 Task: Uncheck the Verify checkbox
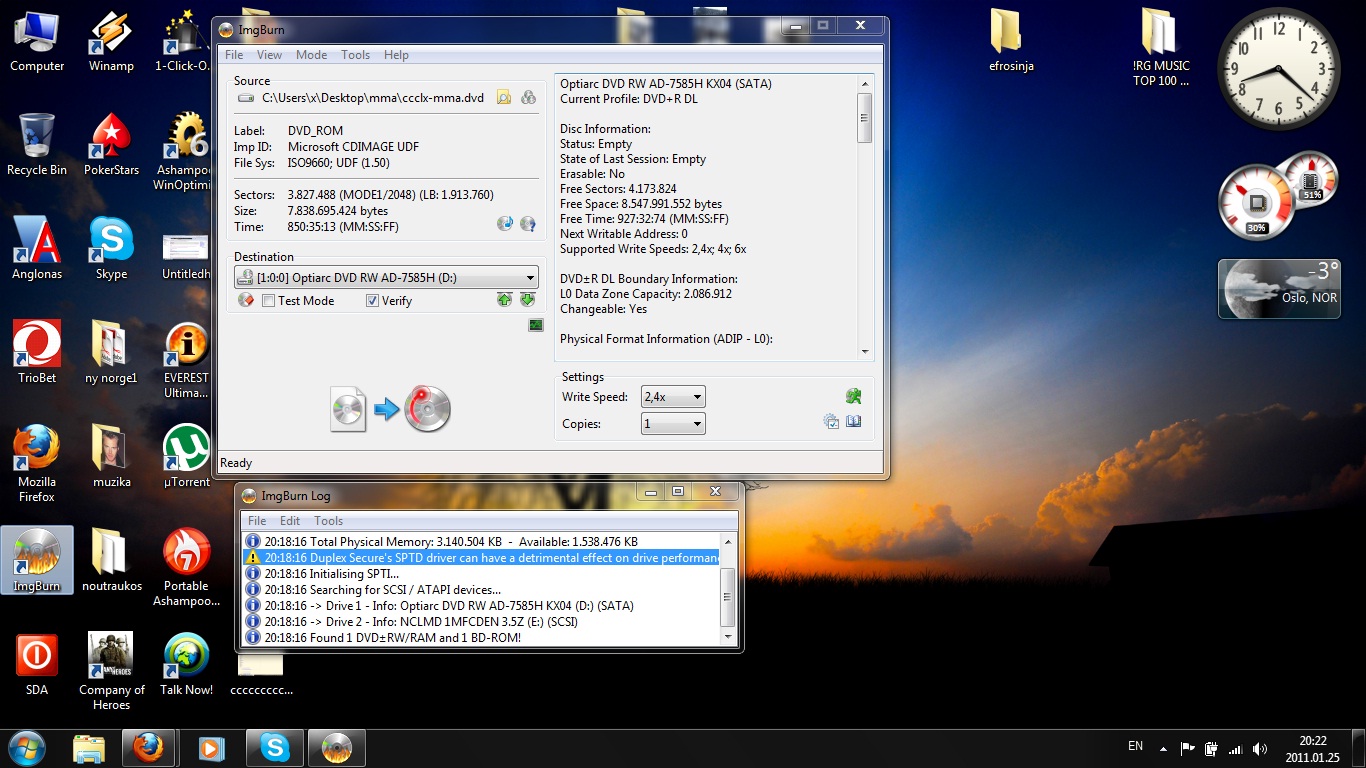372,301
